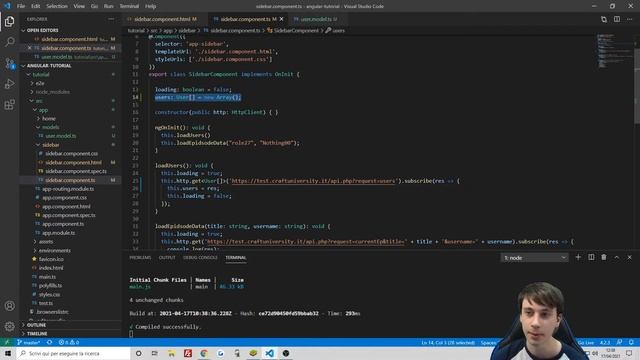640x360 pixels.
Task: Show the Problems panel tab
Action: coord(140,258)
